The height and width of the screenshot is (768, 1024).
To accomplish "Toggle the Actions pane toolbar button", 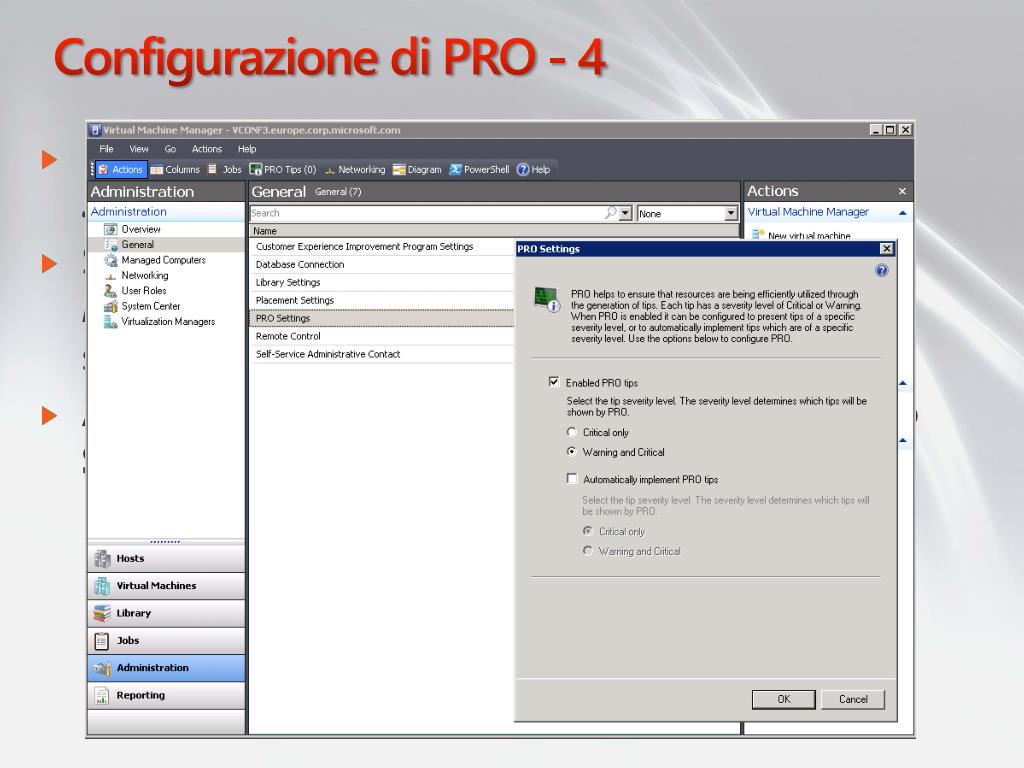I will click(121, 170).
